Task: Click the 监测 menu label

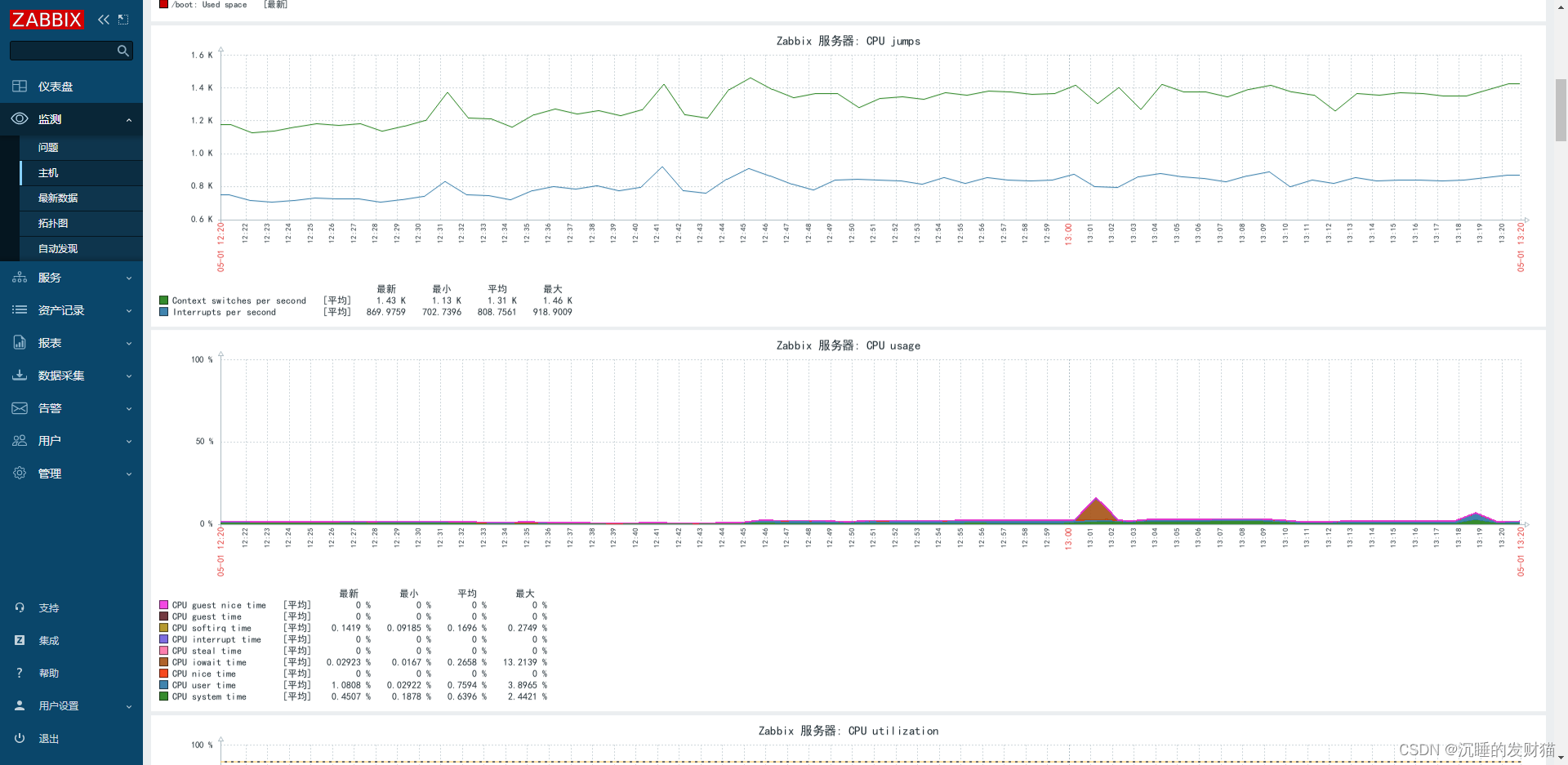Action: [x=50, y=119]
